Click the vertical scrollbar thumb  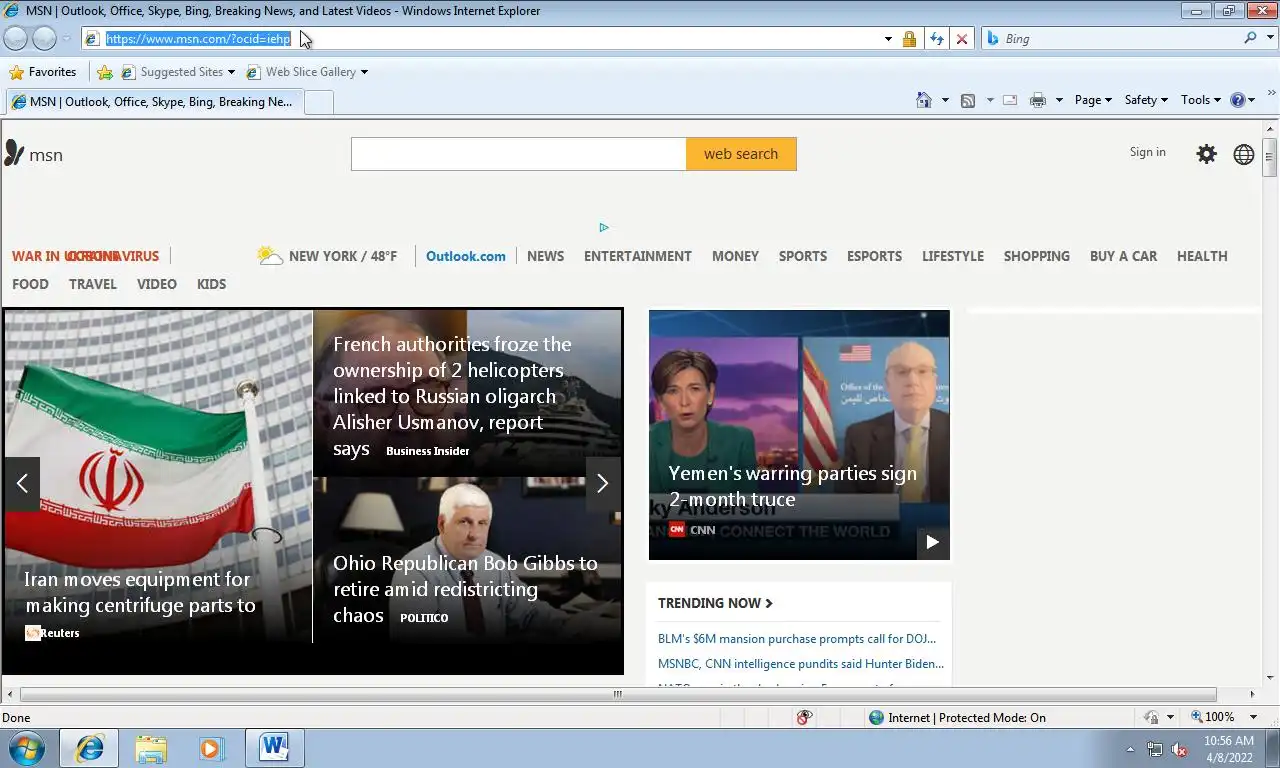(x=1269, y=157)
